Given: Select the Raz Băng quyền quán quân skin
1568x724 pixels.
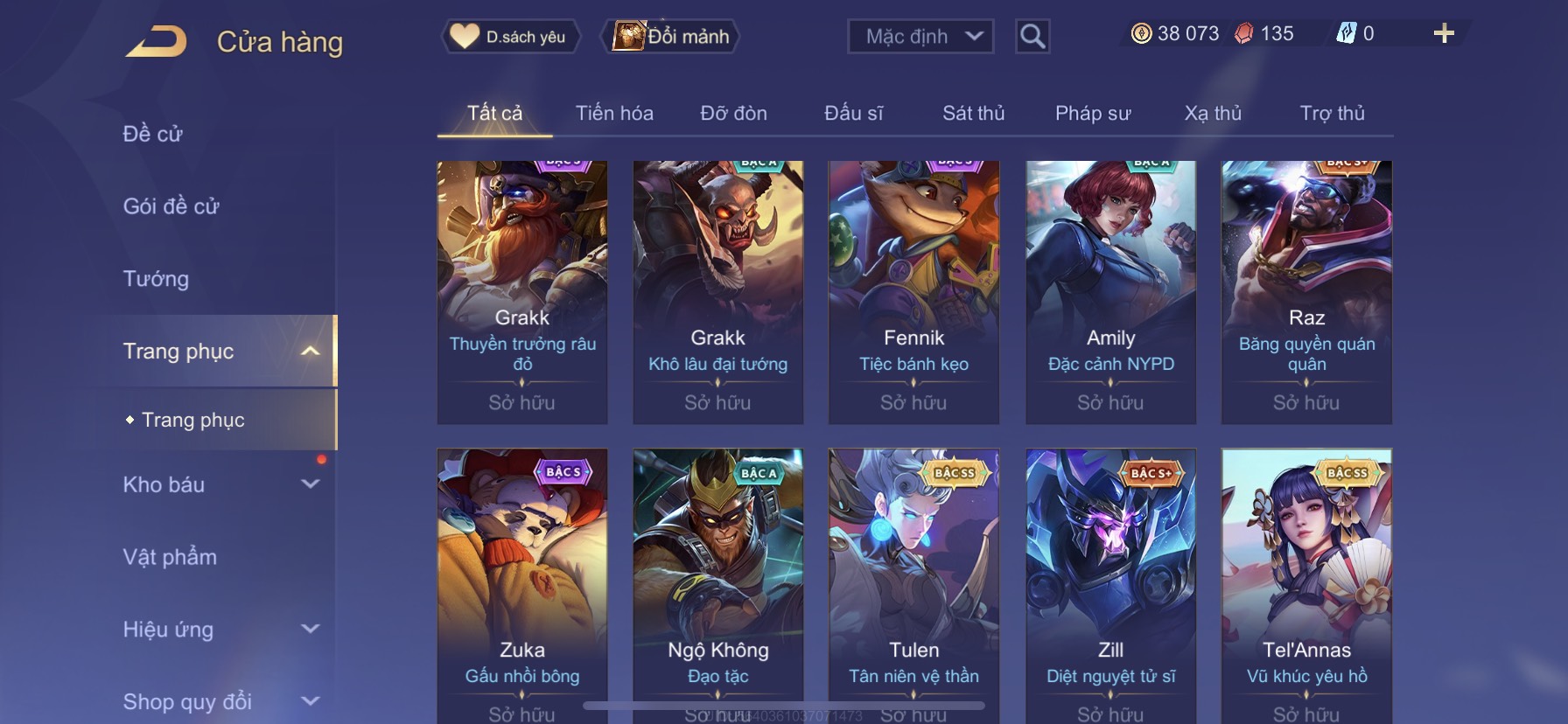Looking at the screenshot, I should (1306, 292).
